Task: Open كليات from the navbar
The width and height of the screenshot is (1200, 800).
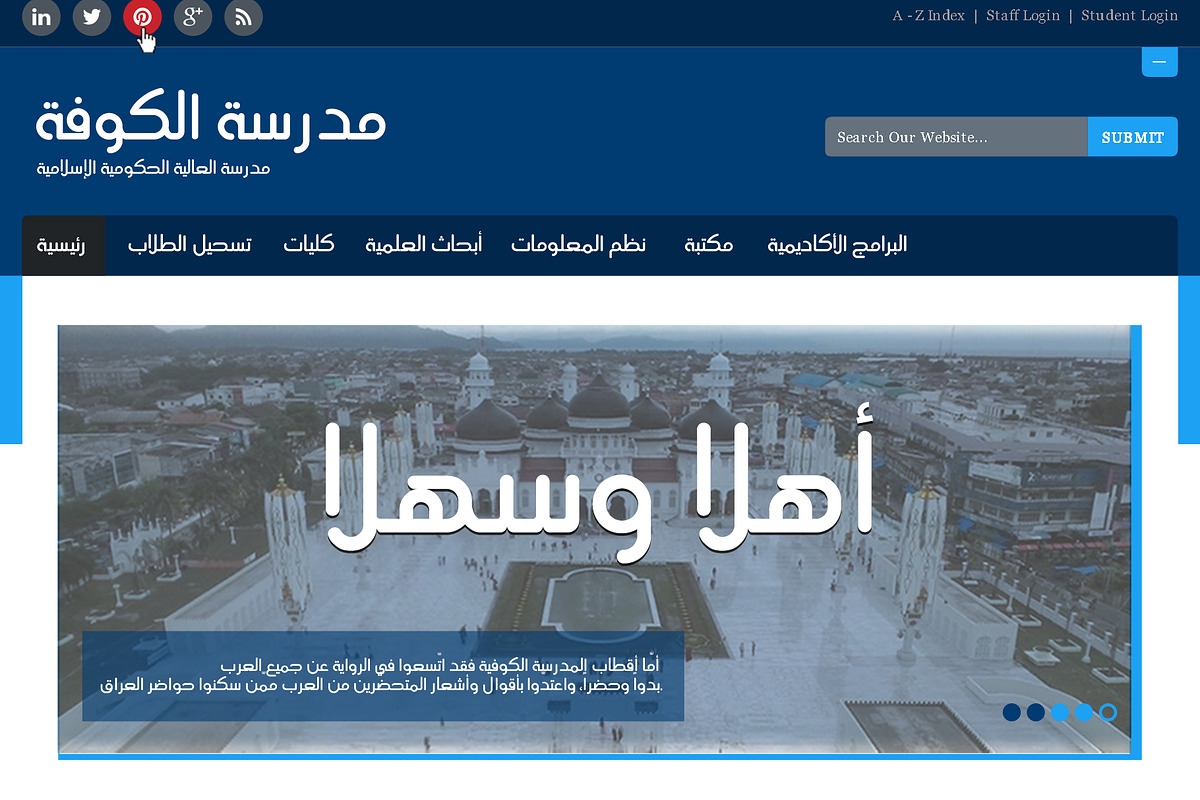Action: [x=309, y=245]
